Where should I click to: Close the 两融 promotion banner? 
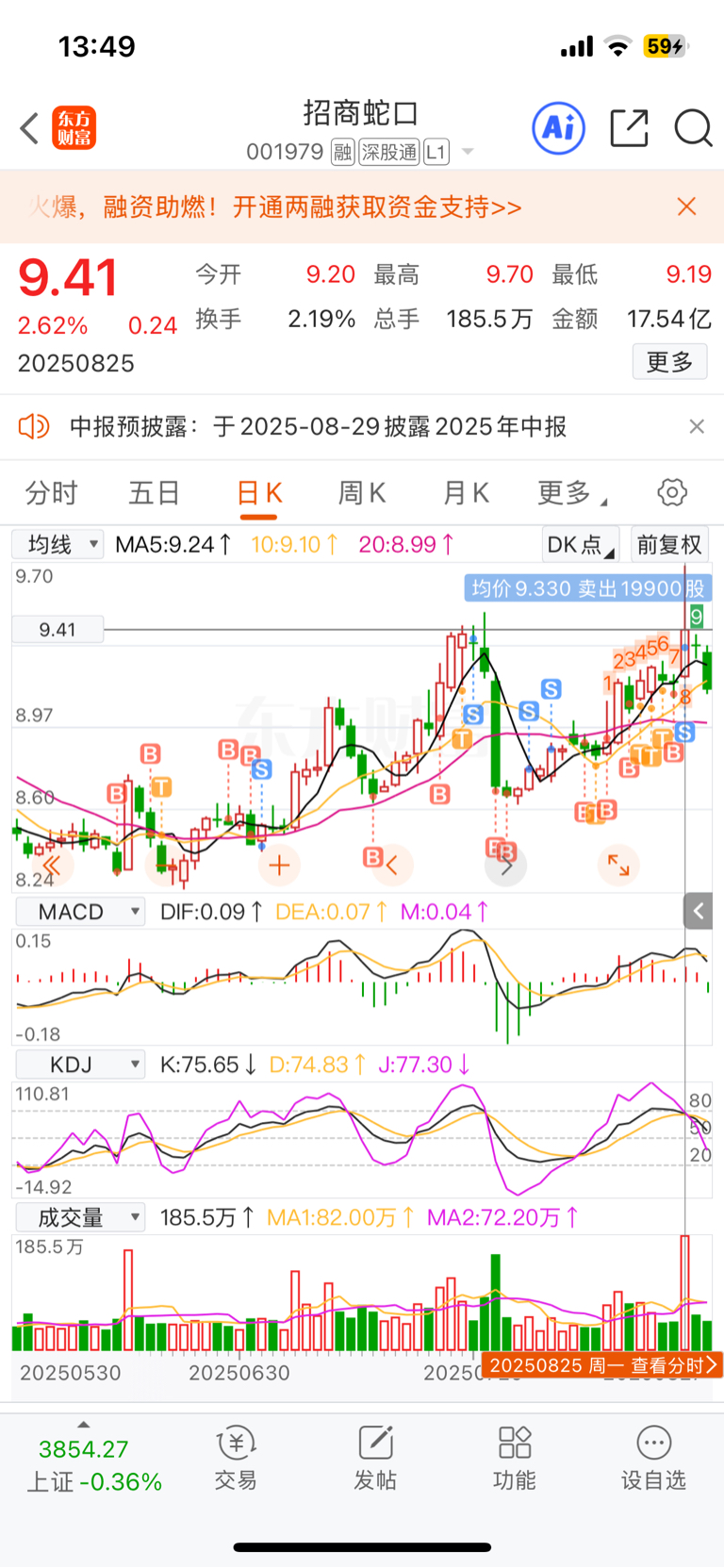point(687,206)
